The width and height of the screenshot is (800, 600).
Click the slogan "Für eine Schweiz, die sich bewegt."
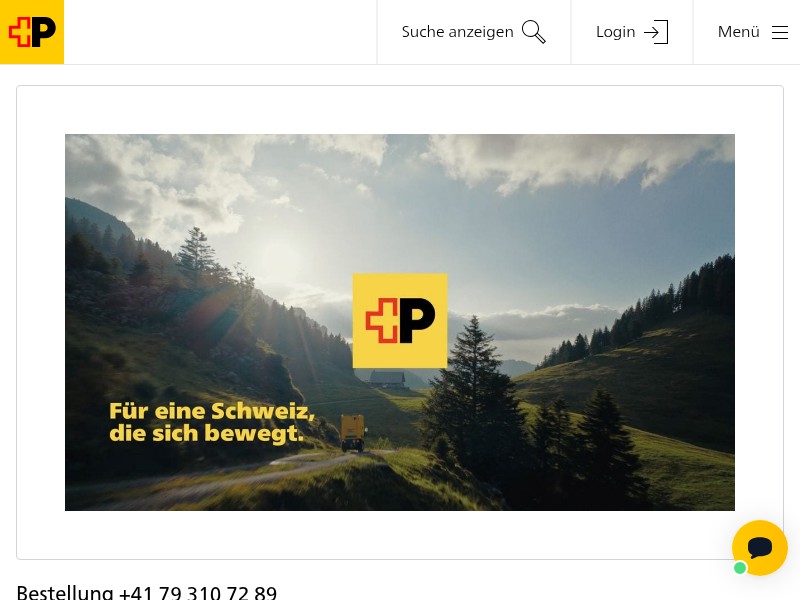point(211,422)
